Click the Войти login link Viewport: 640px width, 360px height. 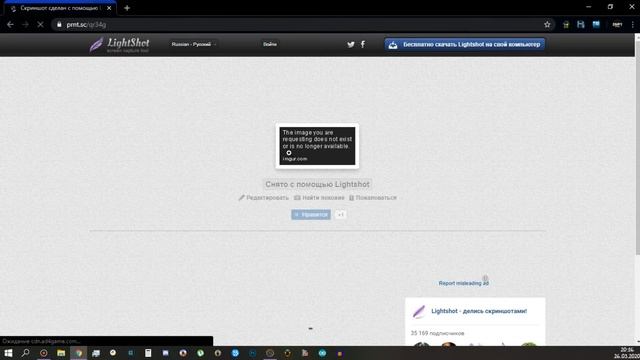tap(270, 44)
